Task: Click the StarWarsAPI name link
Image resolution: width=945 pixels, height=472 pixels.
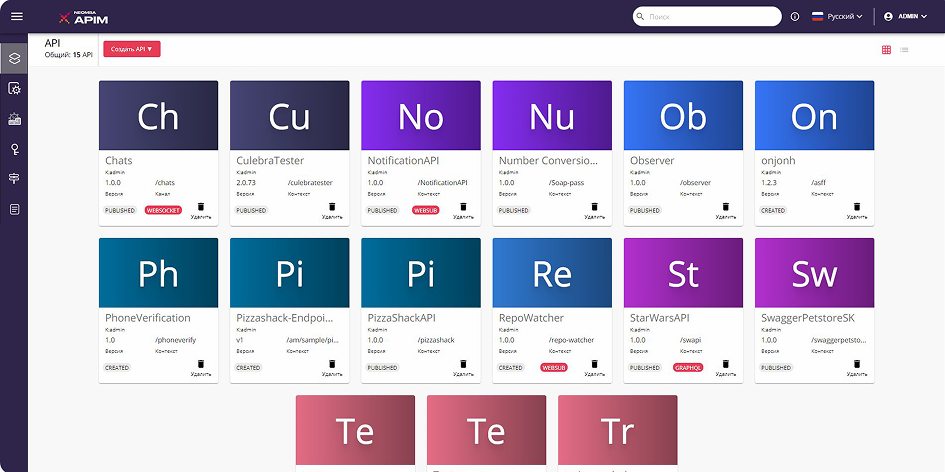Action: (x=659, y=318)
